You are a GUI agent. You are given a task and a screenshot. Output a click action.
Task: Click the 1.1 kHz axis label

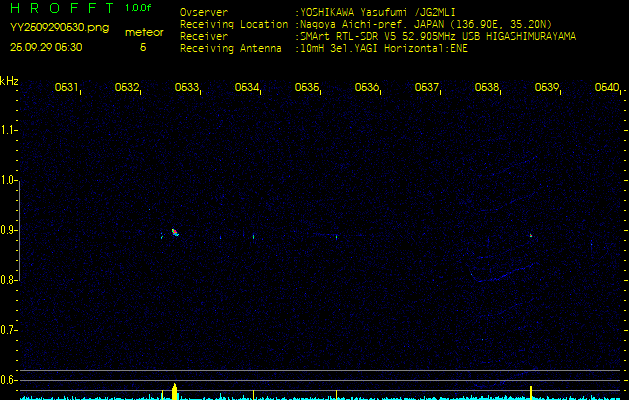7,130
